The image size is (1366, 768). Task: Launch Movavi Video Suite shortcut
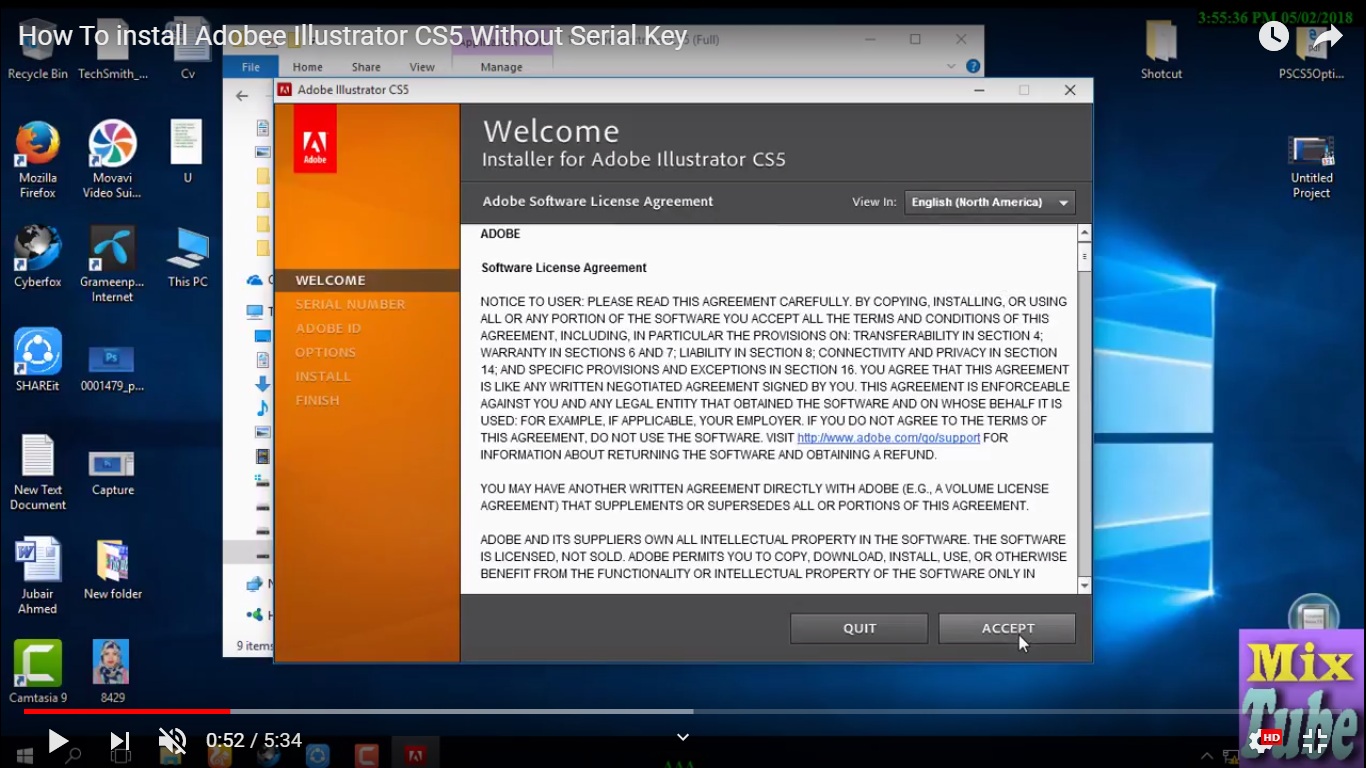click(112, 160)
